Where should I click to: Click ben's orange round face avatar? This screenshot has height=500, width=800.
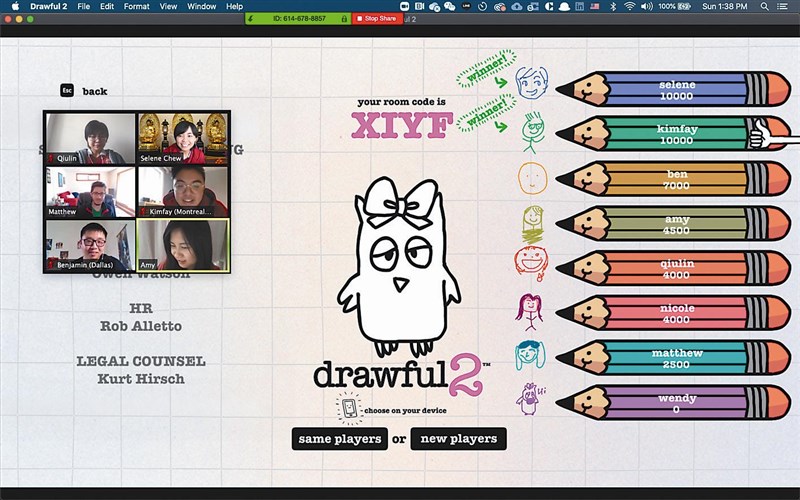pos(533,178)
